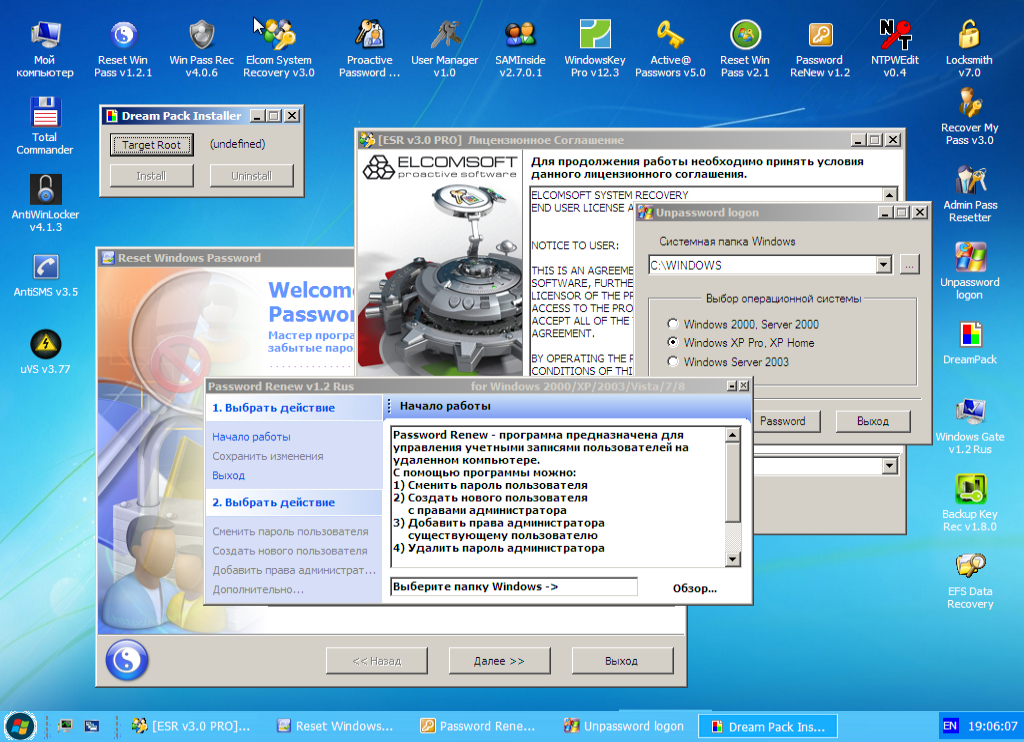Switch to Reset Windows taskbar button

(x=336, y=726)
